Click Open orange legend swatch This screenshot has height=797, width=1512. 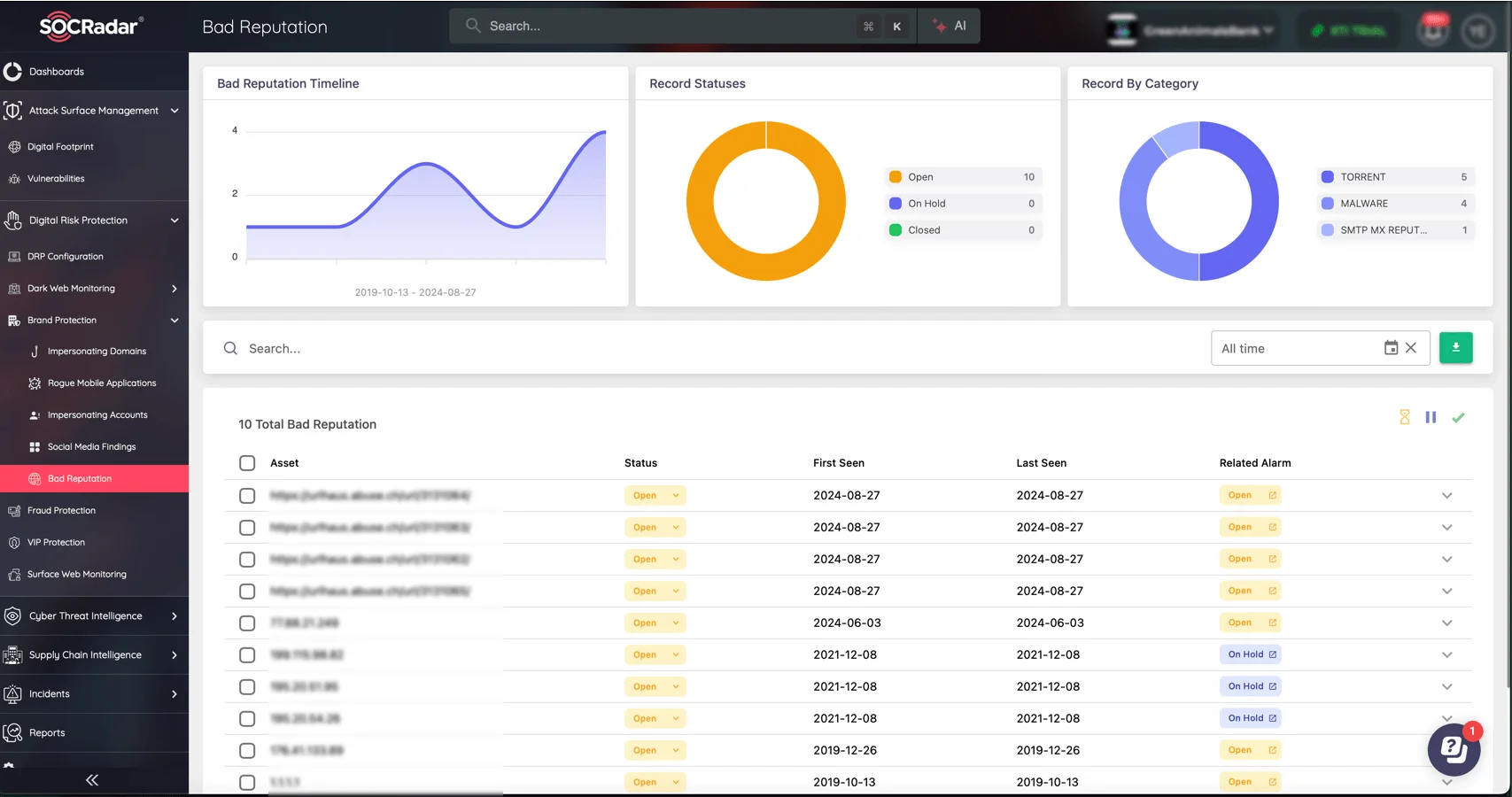tap(896, 177)
